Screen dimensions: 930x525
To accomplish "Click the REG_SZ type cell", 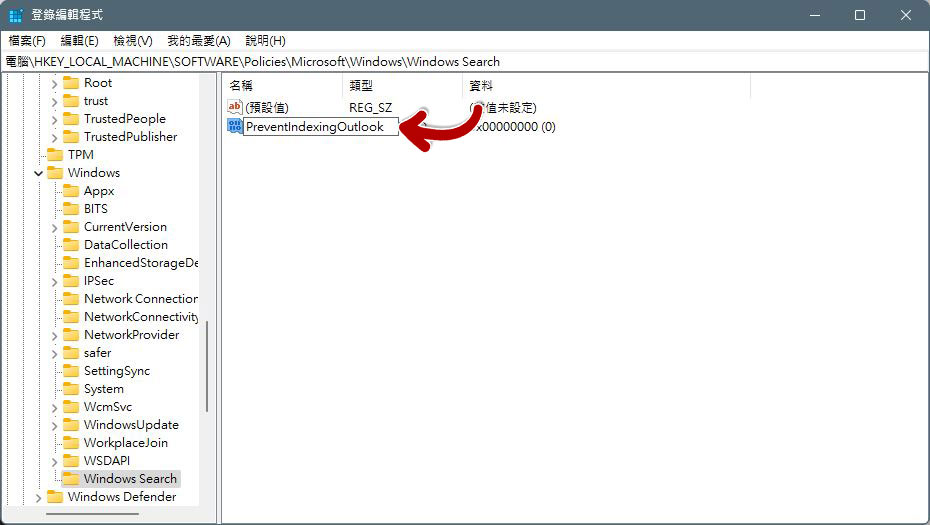I will click(370, 107).
